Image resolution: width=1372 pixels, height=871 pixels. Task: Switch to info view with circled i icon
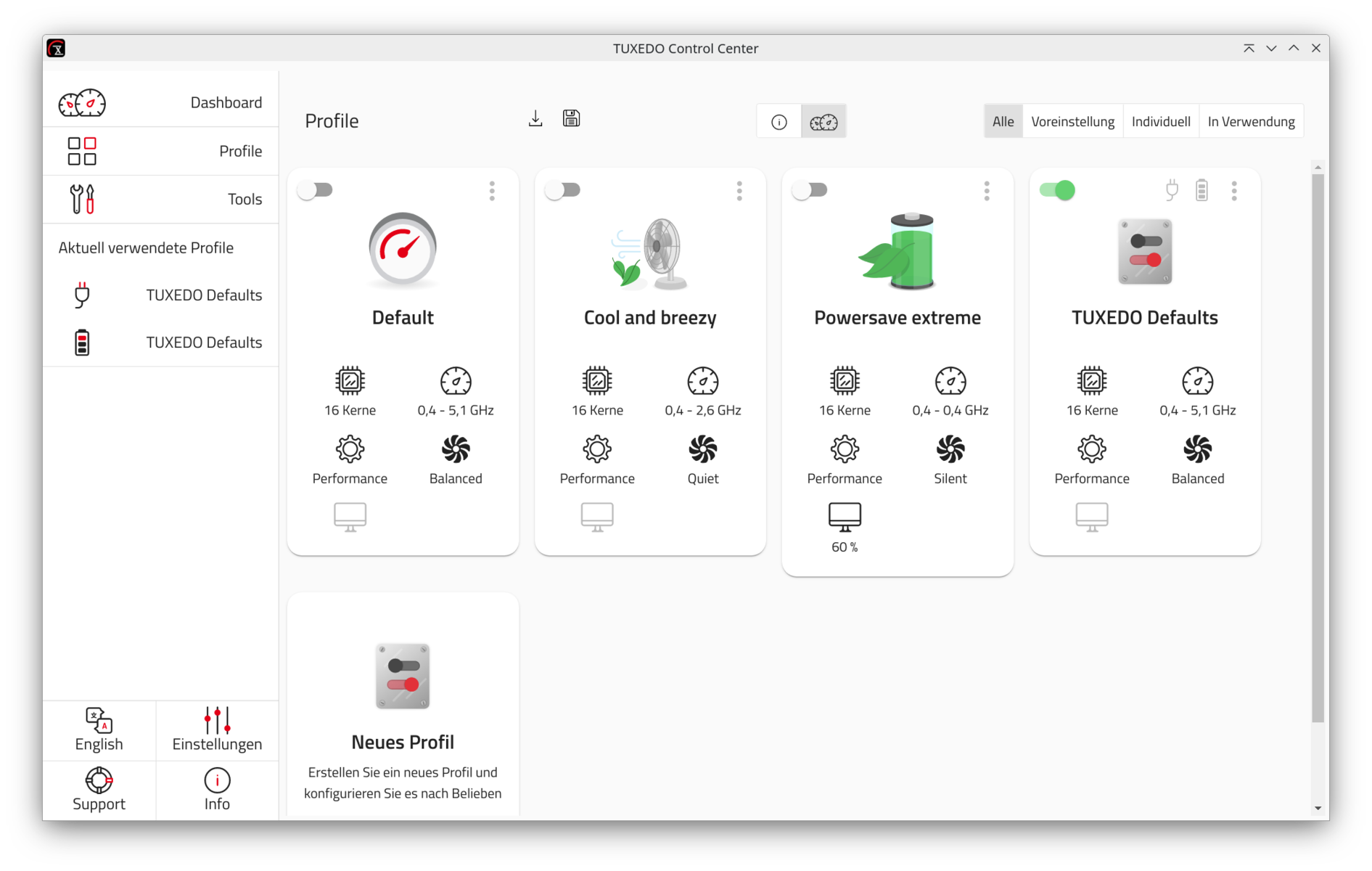[779, 122]
